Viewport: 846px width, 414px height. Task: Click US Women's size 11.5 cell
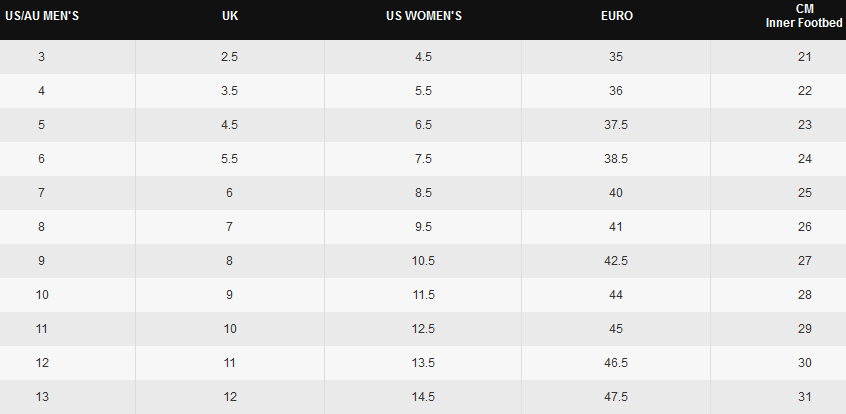coord(423,295)
